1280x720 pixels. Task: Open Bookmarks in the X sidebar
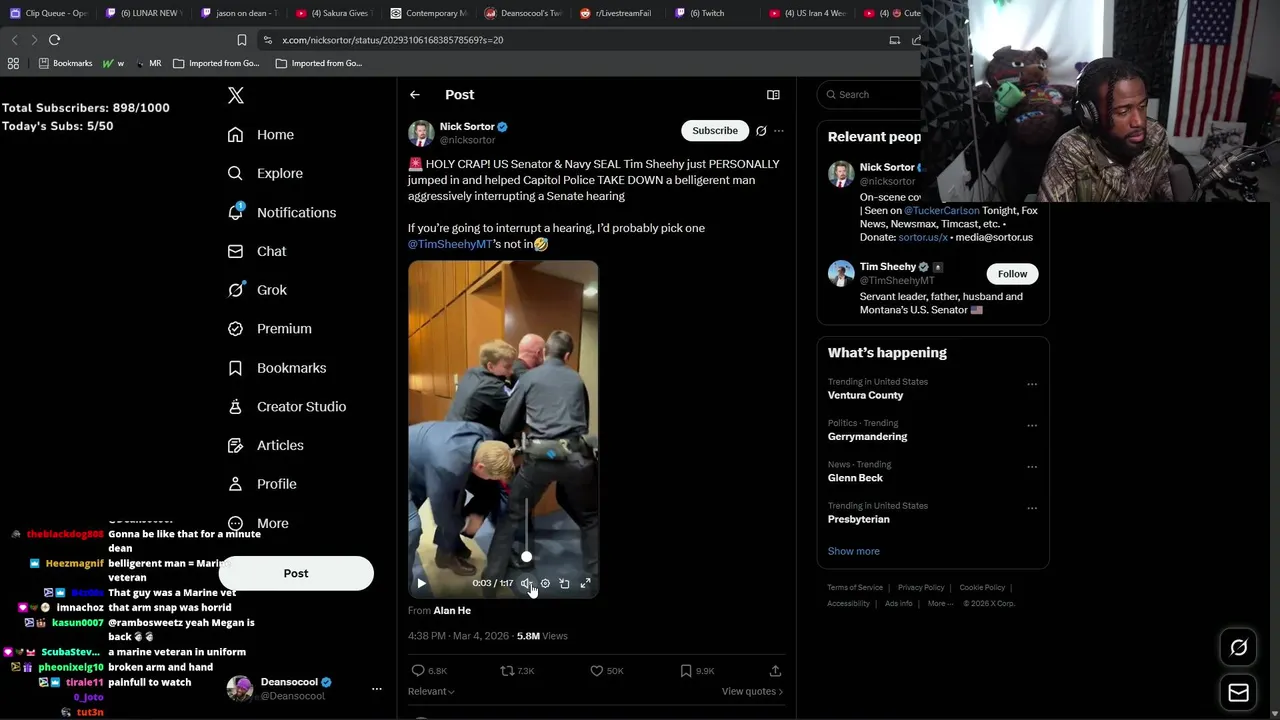277,368
